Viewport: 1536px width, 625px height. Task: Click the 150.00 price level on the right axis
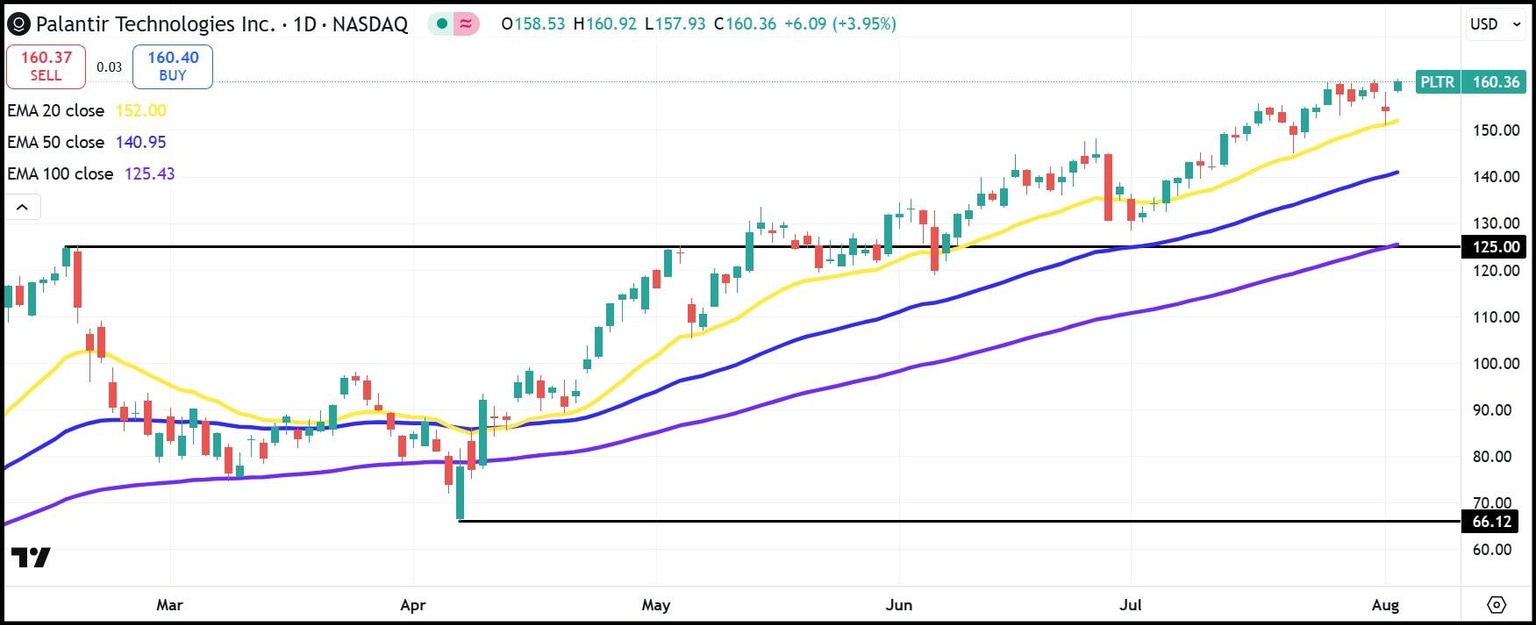pos(1499,129)
